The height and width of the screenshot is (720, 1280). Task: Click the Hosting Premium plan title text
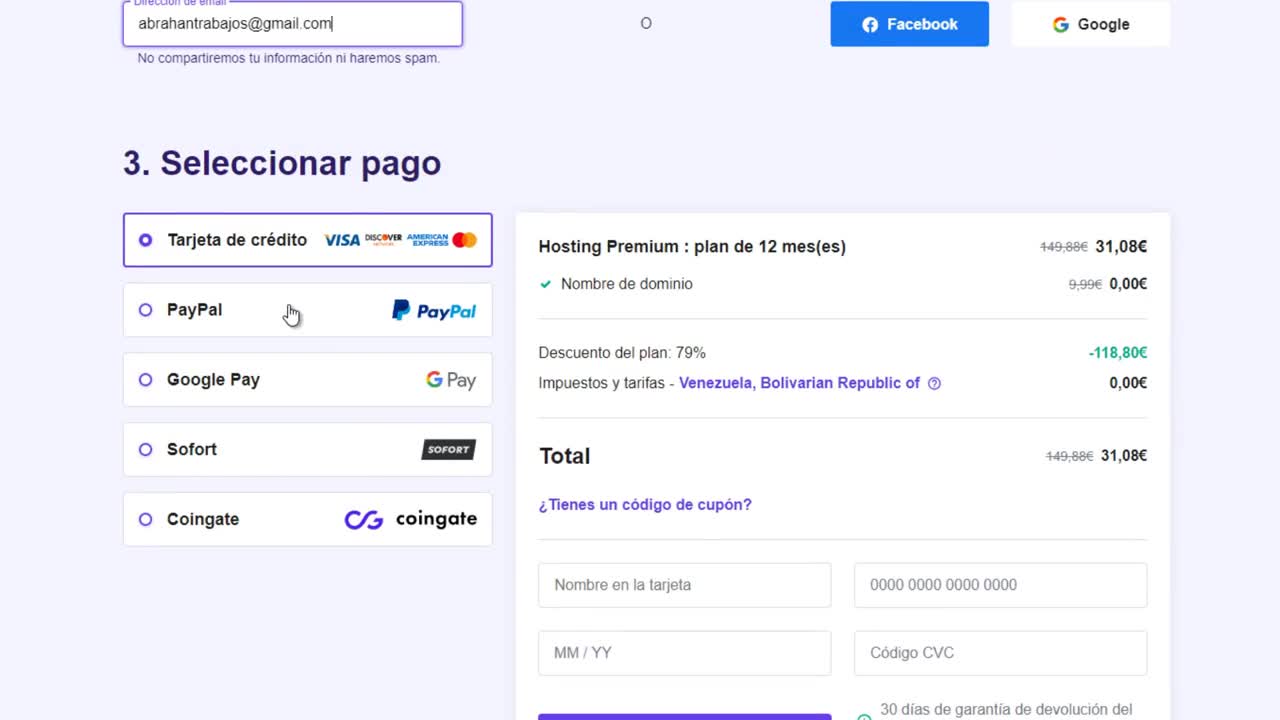[692, 247]
